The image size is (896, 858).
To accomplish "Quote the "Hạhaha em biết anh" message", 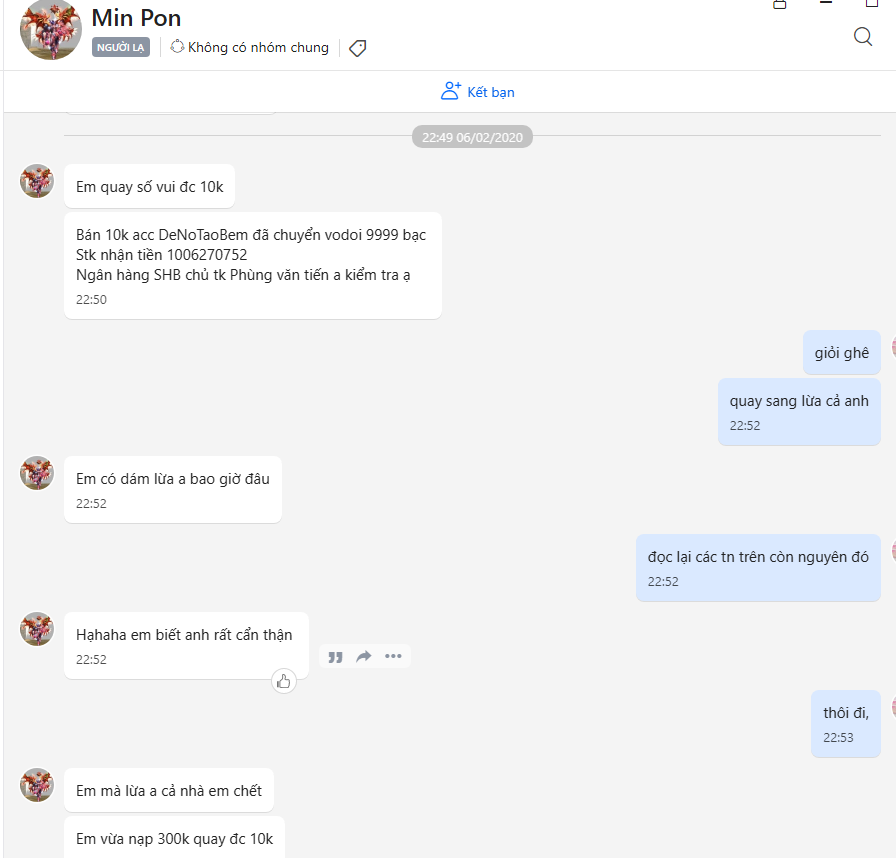I will tap(335, 657).
